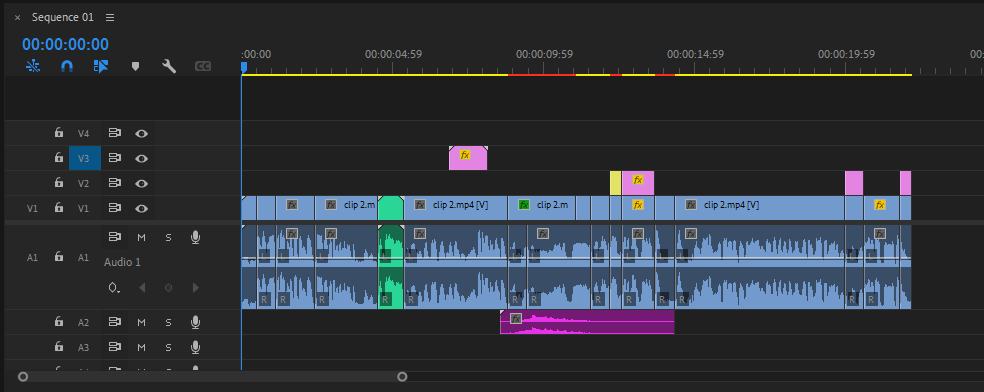Toggle Sync Lock on A1 track
Image resolution: width=984 pixels, height=392 pixels.
tap(114, 236)
